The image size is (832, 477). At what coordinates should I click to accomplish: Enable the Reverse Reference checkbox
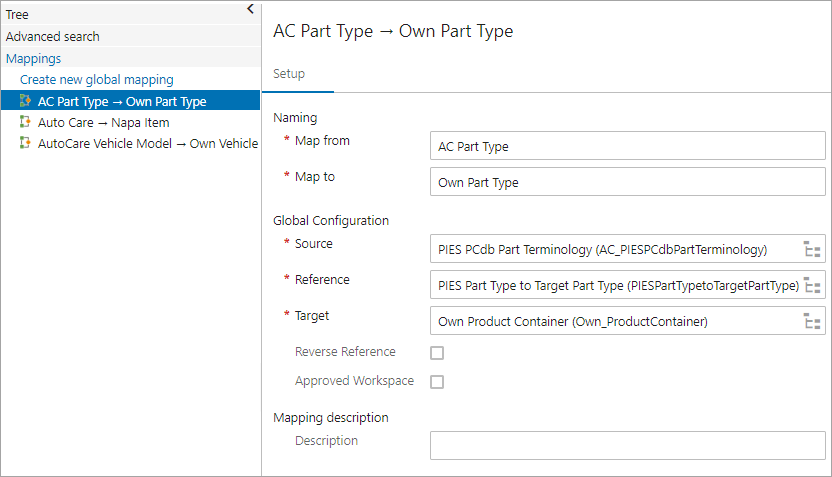pyautogui.click(x=437, y=352)
